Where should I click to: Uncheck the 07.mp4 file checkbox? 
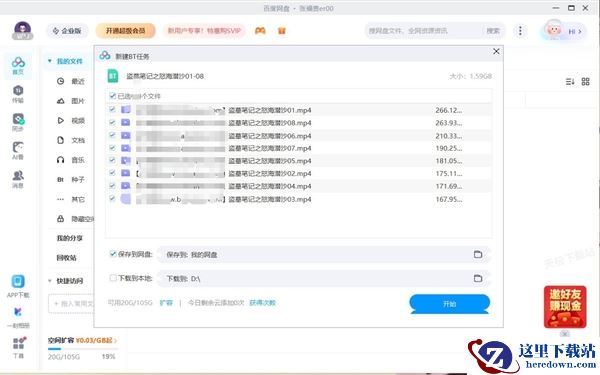(x=112, y=148)
